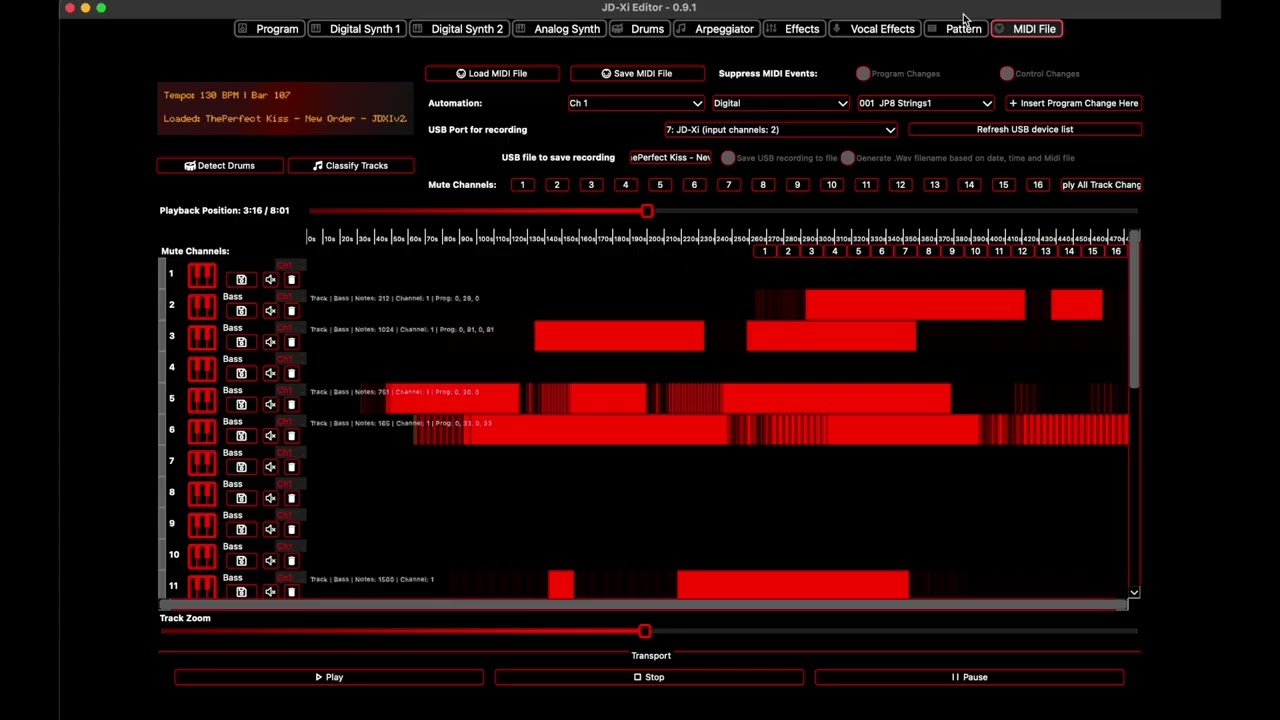Enable Suppress Control Changes option

point(1007,74)
